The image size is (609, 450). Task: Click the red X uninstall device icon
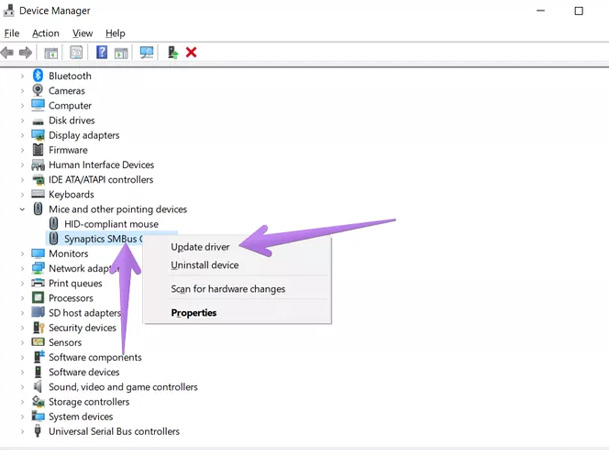tap(191, 52)
